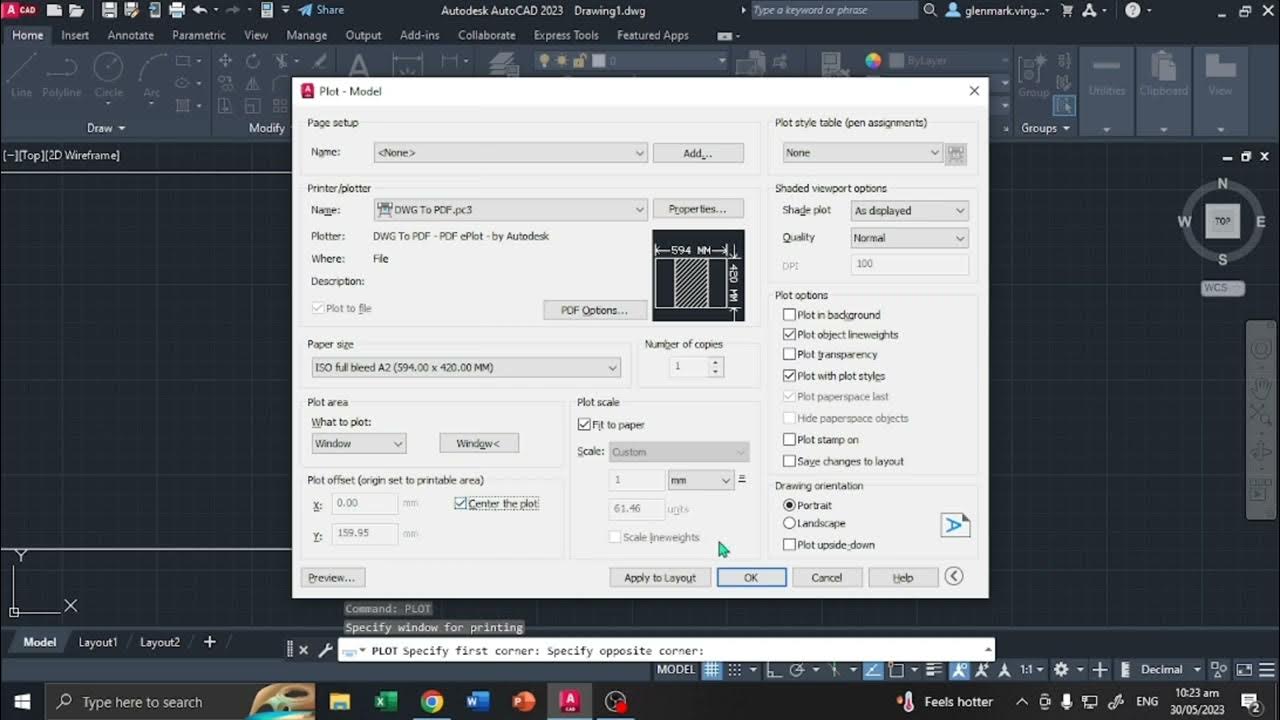Click the New file icon in quick access toolbar
Image resolution: width=1280 pixels, height=720 pixels.
[x=54, y=10]
